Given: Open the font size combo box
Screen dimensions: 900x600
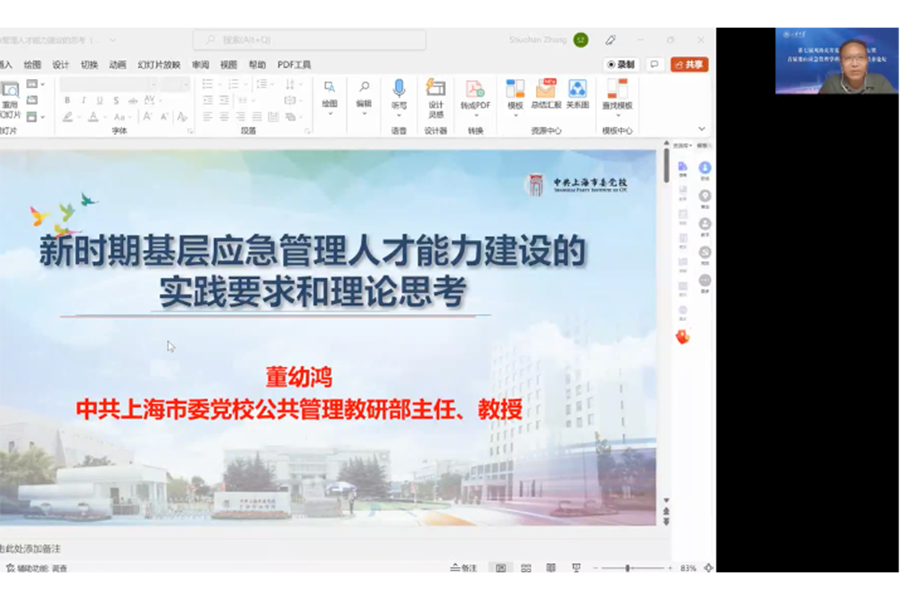Looking at the screenshot, I should click(x=175, y=84).
